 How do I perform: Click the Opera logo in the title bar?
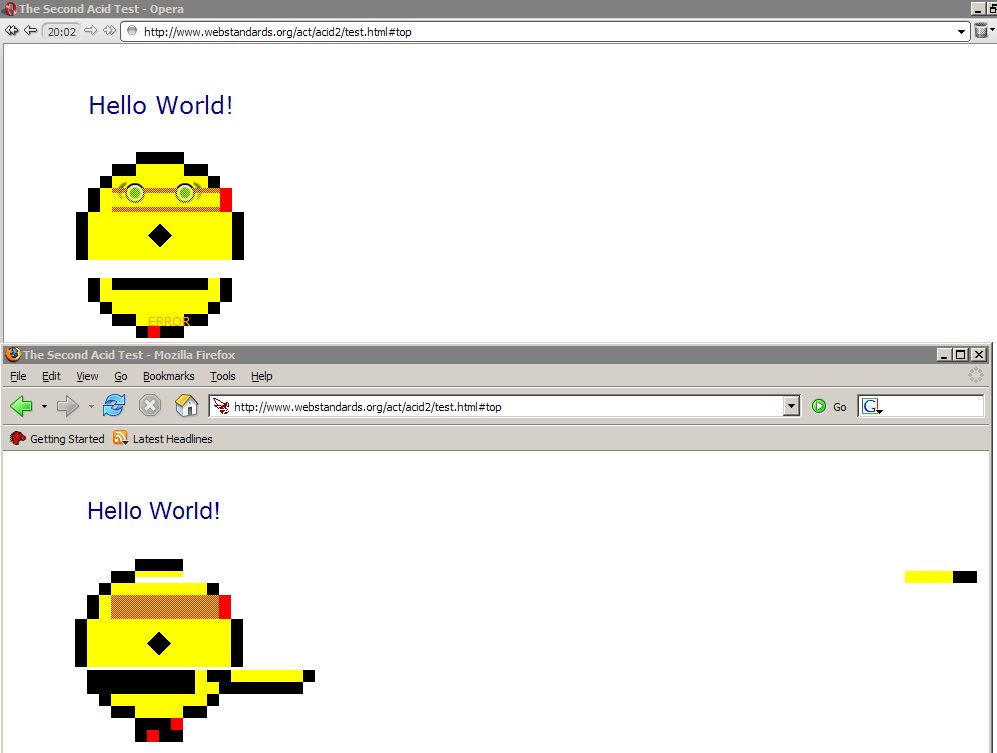[x=10, y=9]
